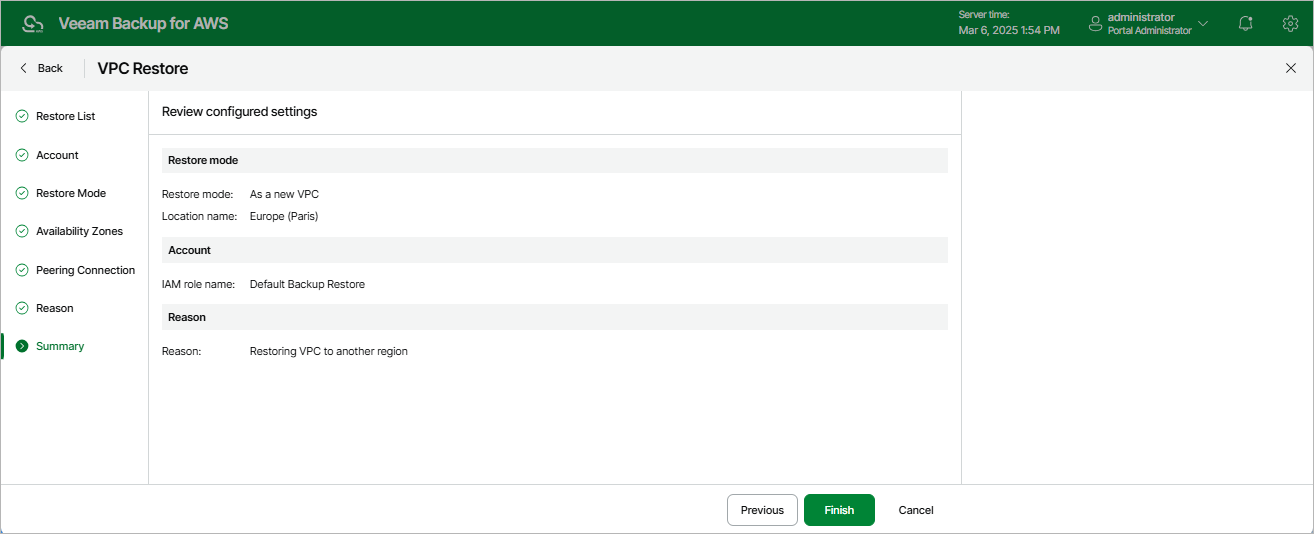
Task: Select the Summary step
Action: coord(60,346)
